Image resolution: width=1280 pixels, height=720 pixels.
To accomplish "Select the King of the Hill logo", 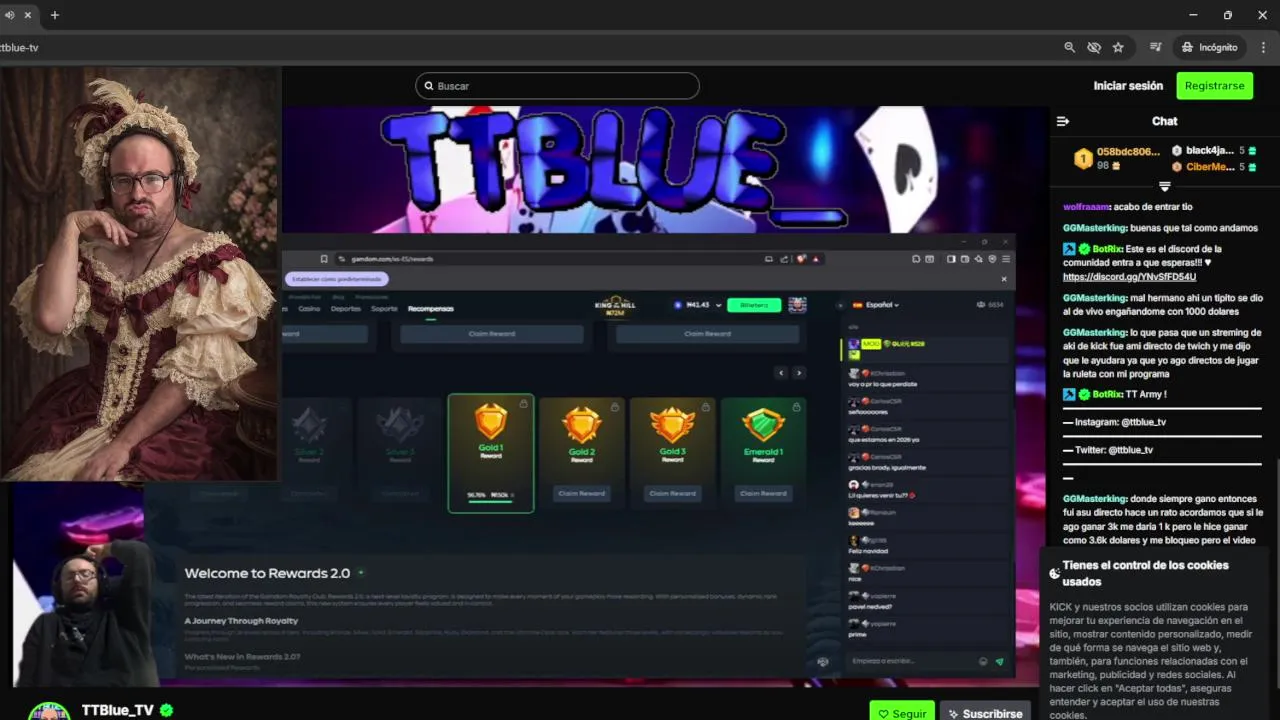I will (615, 305).
